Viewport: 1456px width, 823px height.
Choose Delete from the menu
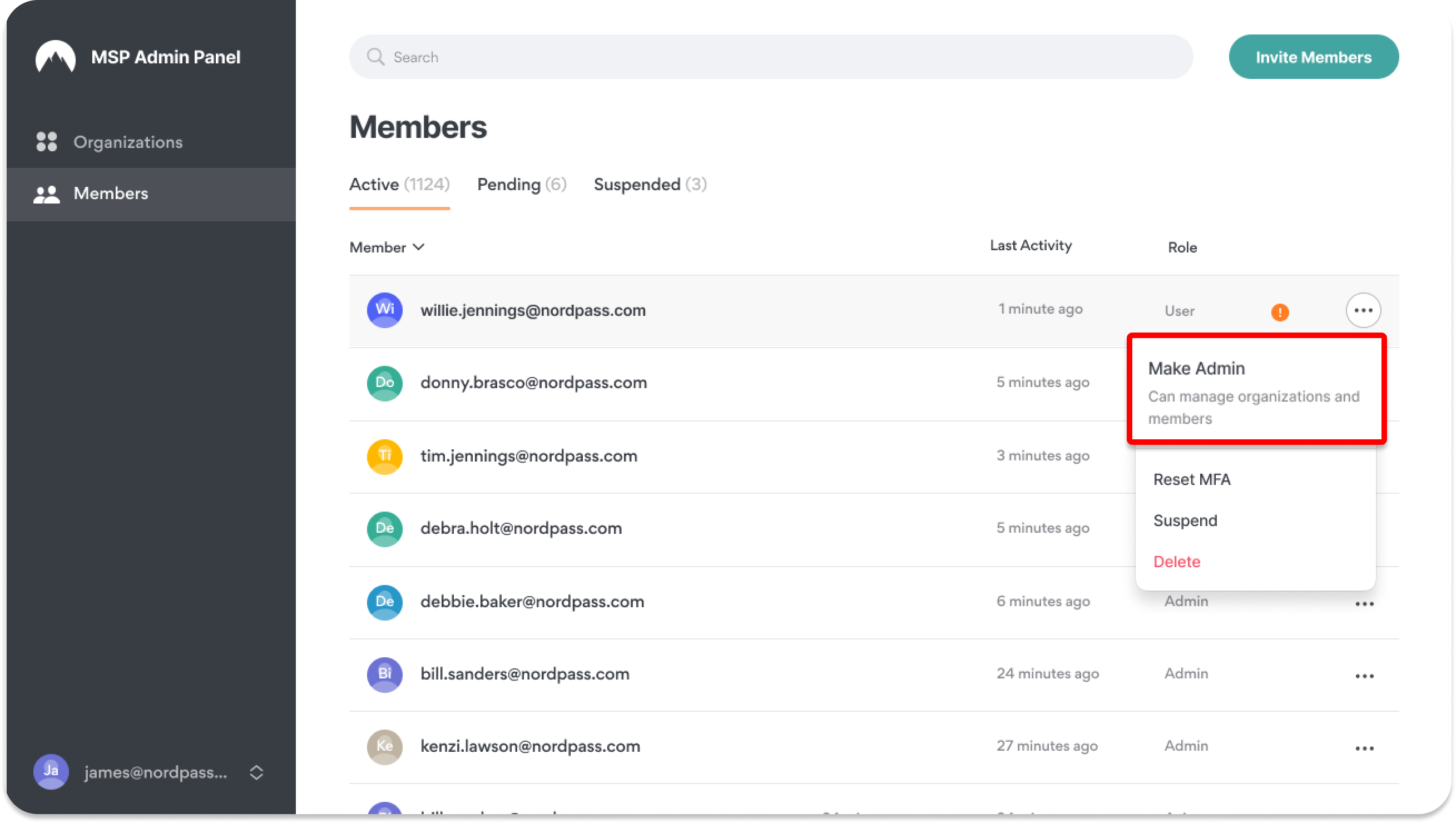point(1176,562)
